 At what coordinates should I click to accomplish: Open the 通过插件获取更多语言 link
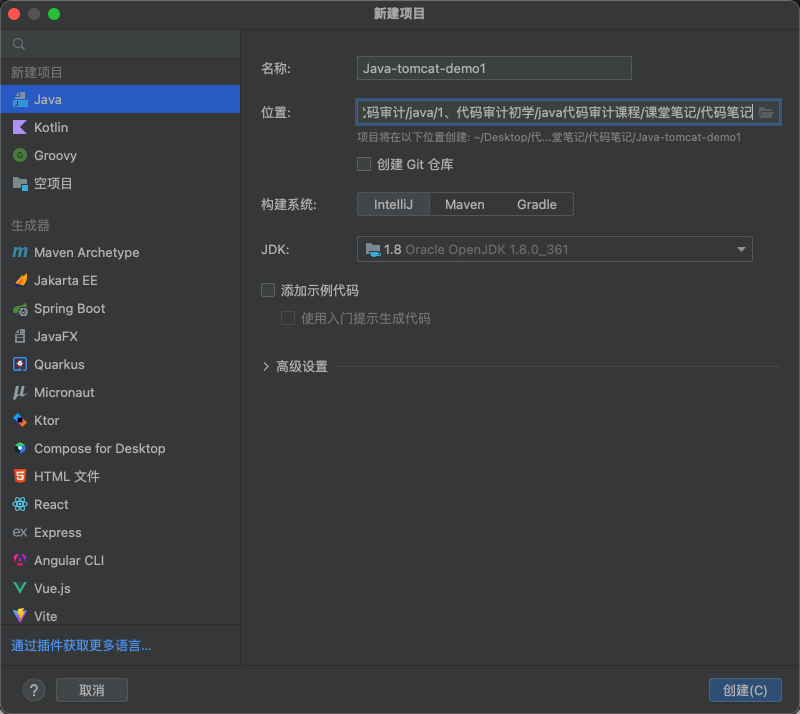(x=81, y=646)
